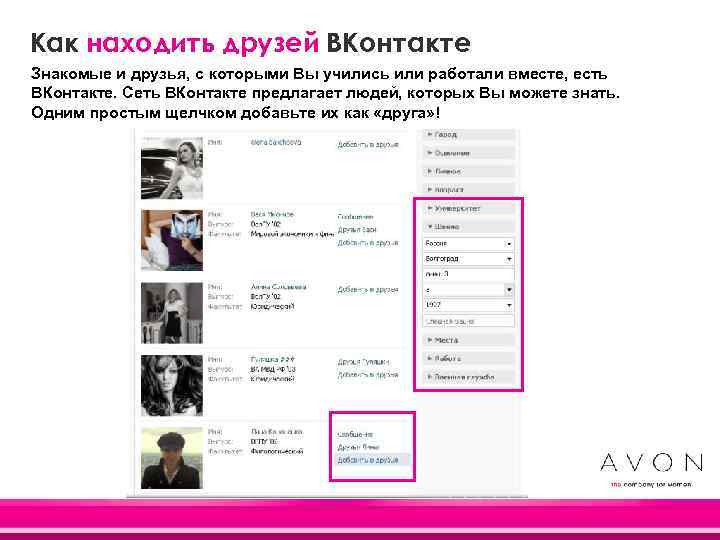Open name link of the Мировой экономики person
The image size is (720, 540).
pyautogui.click(x=272, y=214)
